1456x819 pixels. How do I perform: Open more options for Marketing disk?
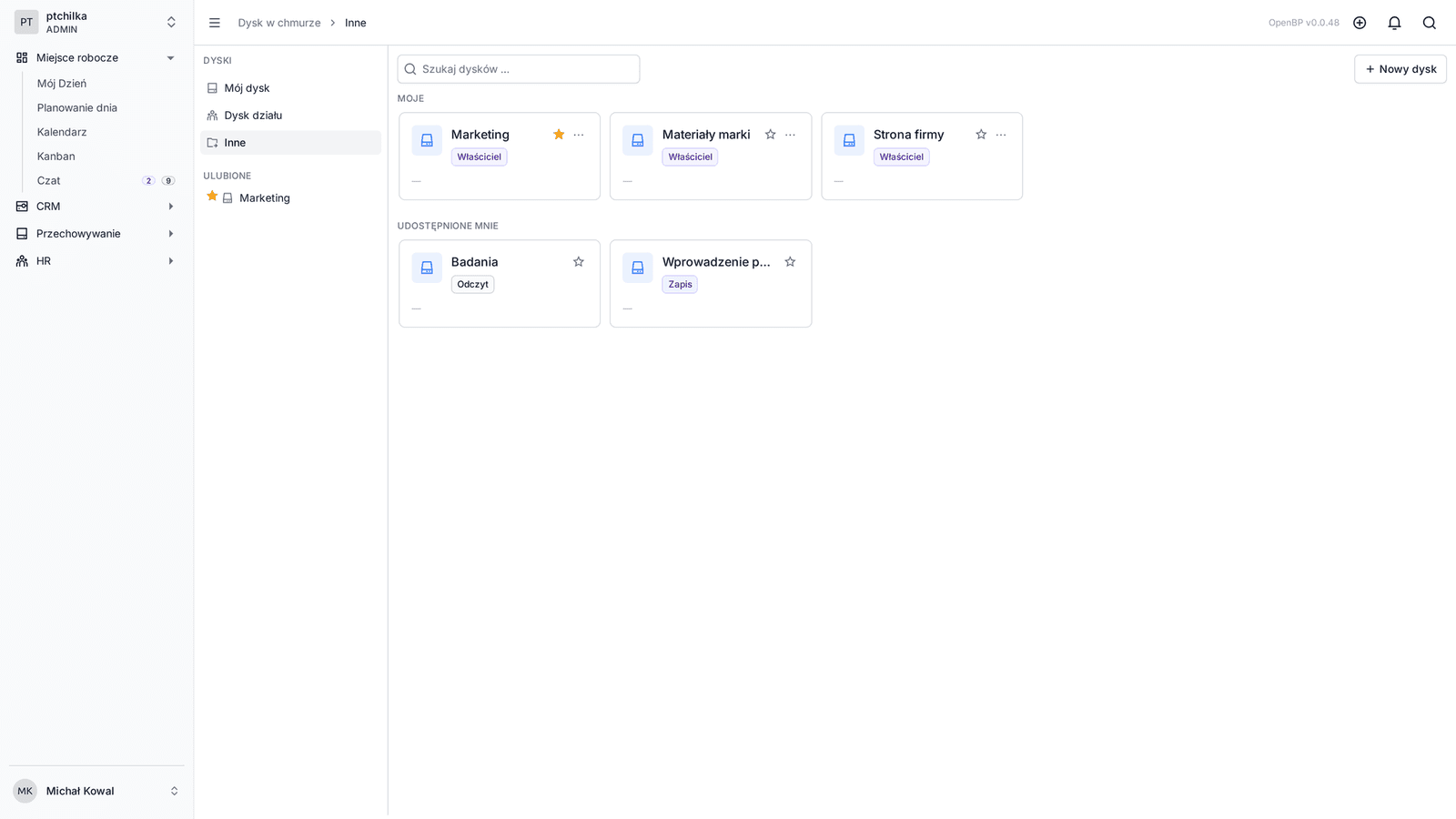point(579,135)
